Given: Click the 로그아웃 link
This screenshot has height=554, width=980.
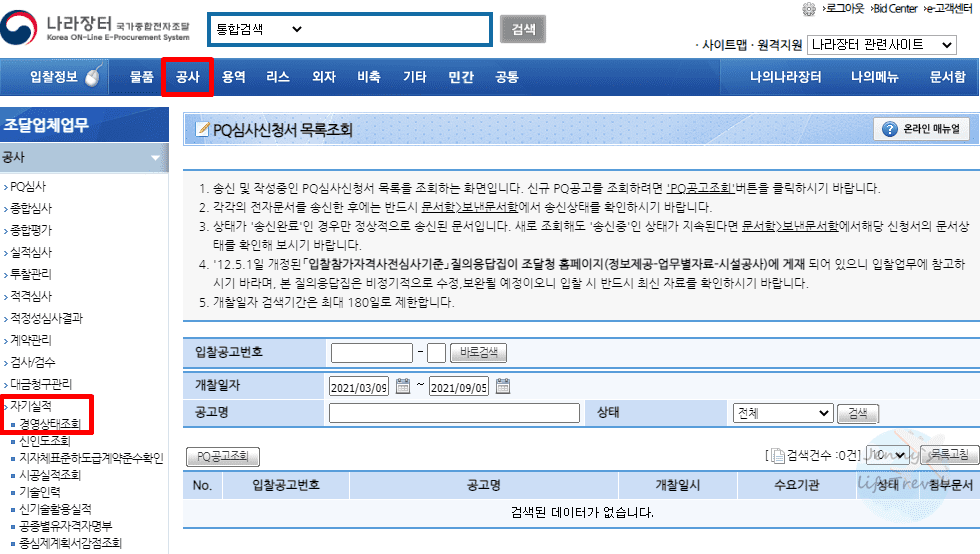Looking at the screenshot, I should pos(844,8).
